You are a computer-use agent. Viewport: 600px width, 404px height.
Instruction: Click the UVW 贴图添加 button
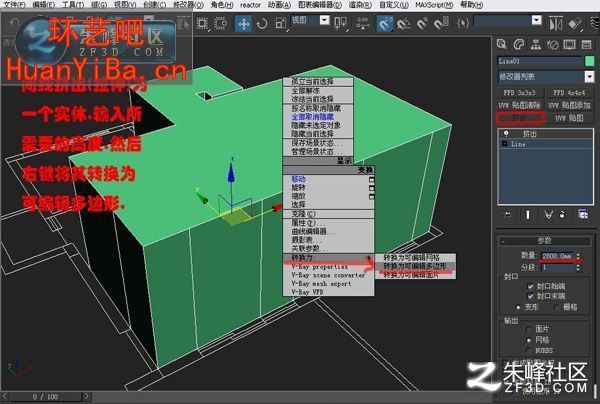[569, 105]
